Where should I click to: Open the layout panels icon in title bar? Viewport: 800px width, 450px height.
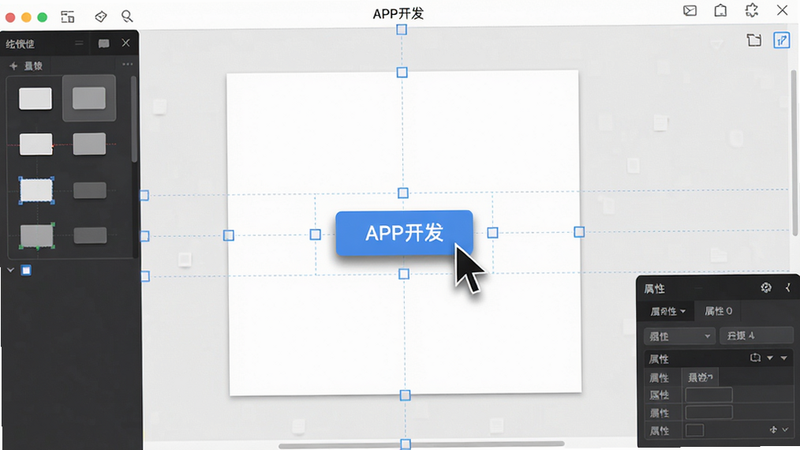(x=67, y=17)
